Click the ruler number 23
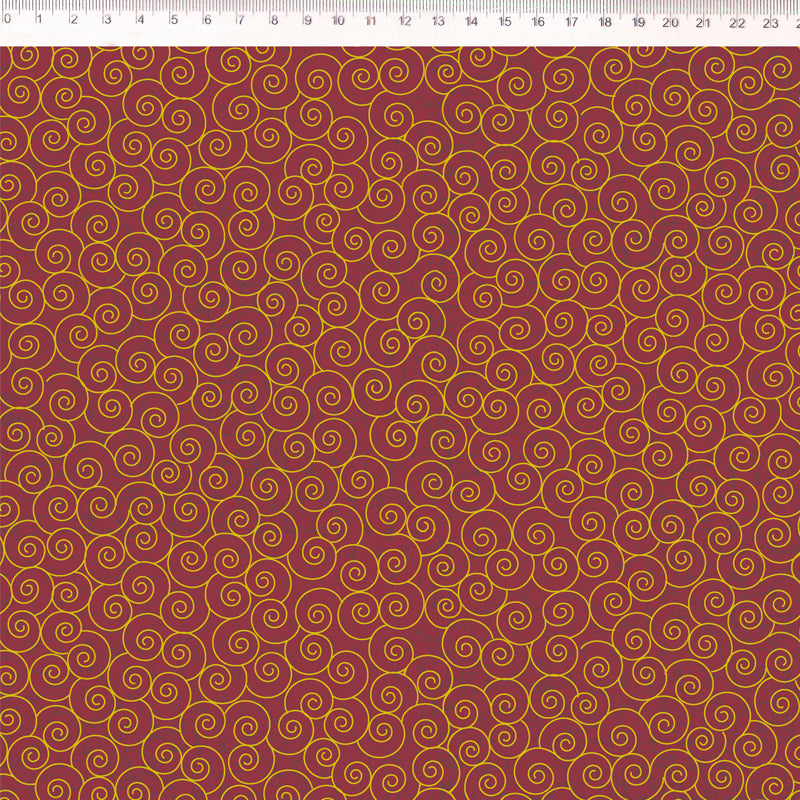The height and width of the screenshot is (800, 800). click(x=770, y=23)
